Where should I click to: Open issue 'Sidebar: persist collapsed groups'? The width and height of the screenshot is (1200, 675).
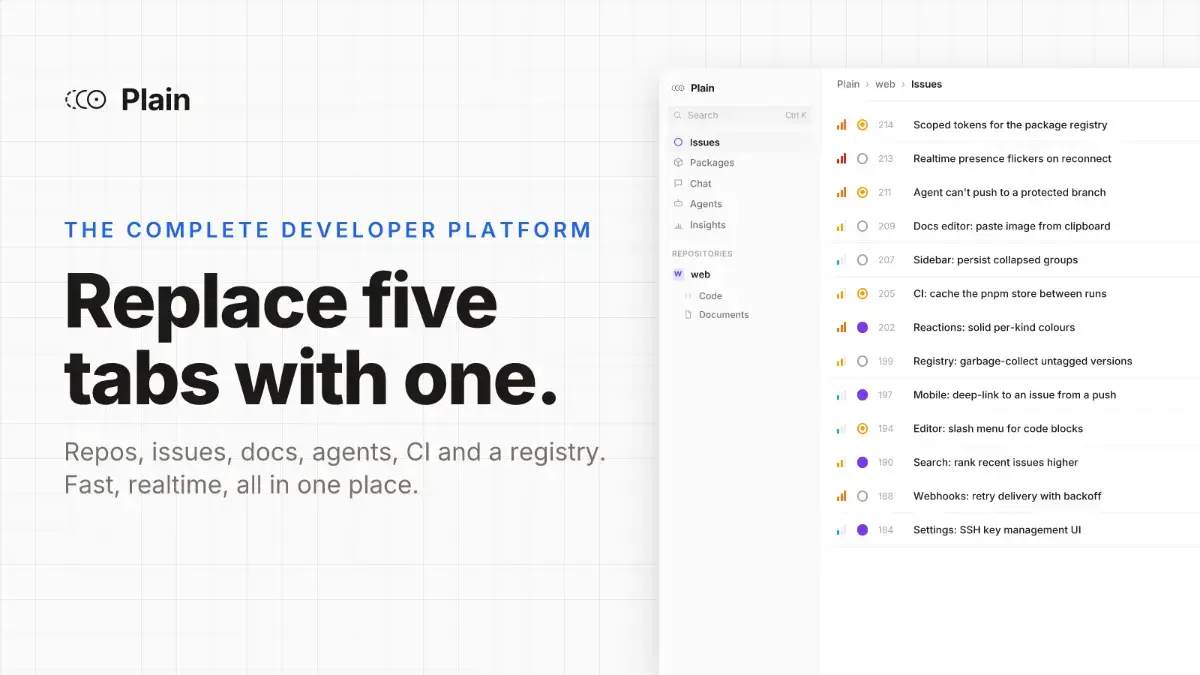tap(995, 260)
